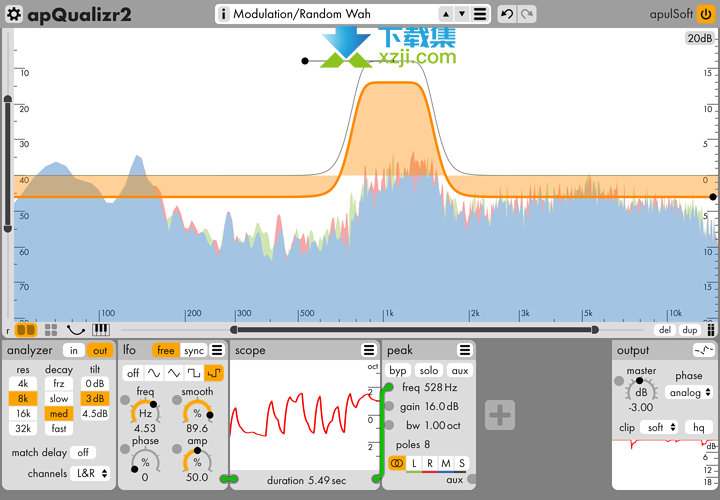
Task: Enable solo on the peak filter
Action: point(428,370)
